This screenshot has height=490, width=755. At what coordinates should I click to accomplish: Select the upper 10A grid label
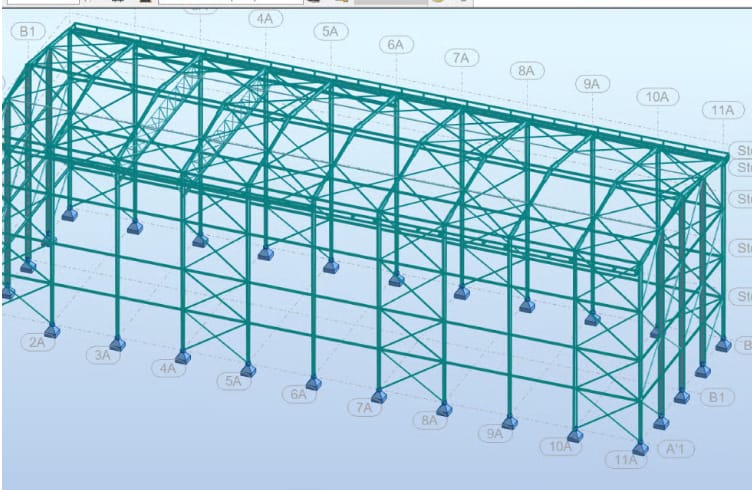click(657, 97)
